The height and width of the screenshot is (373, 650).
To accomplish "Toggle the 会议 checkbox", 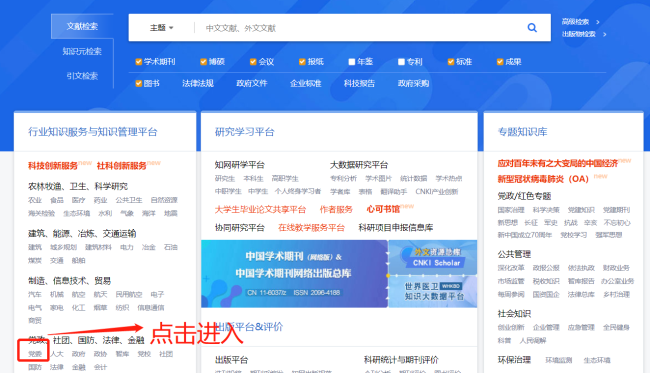I will coord(253,62).
